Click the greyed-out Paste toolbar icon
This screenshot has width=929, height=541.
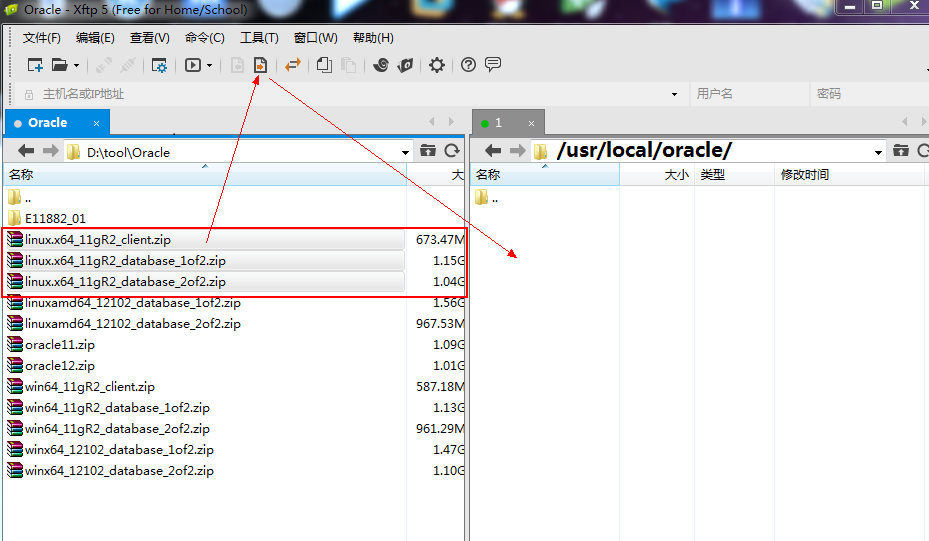pos(349,65)
